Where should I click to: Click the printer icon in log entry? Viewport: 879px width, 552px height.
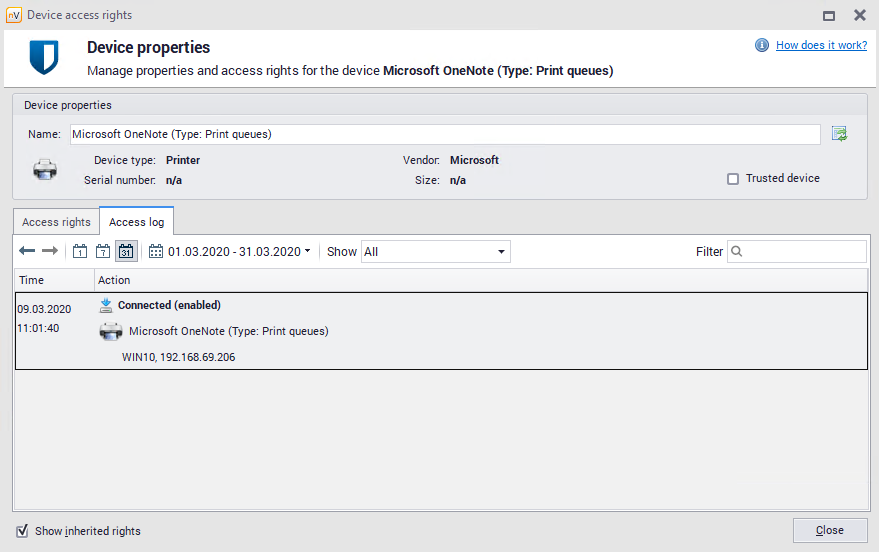pyautogui.click(x=110, y=331)
